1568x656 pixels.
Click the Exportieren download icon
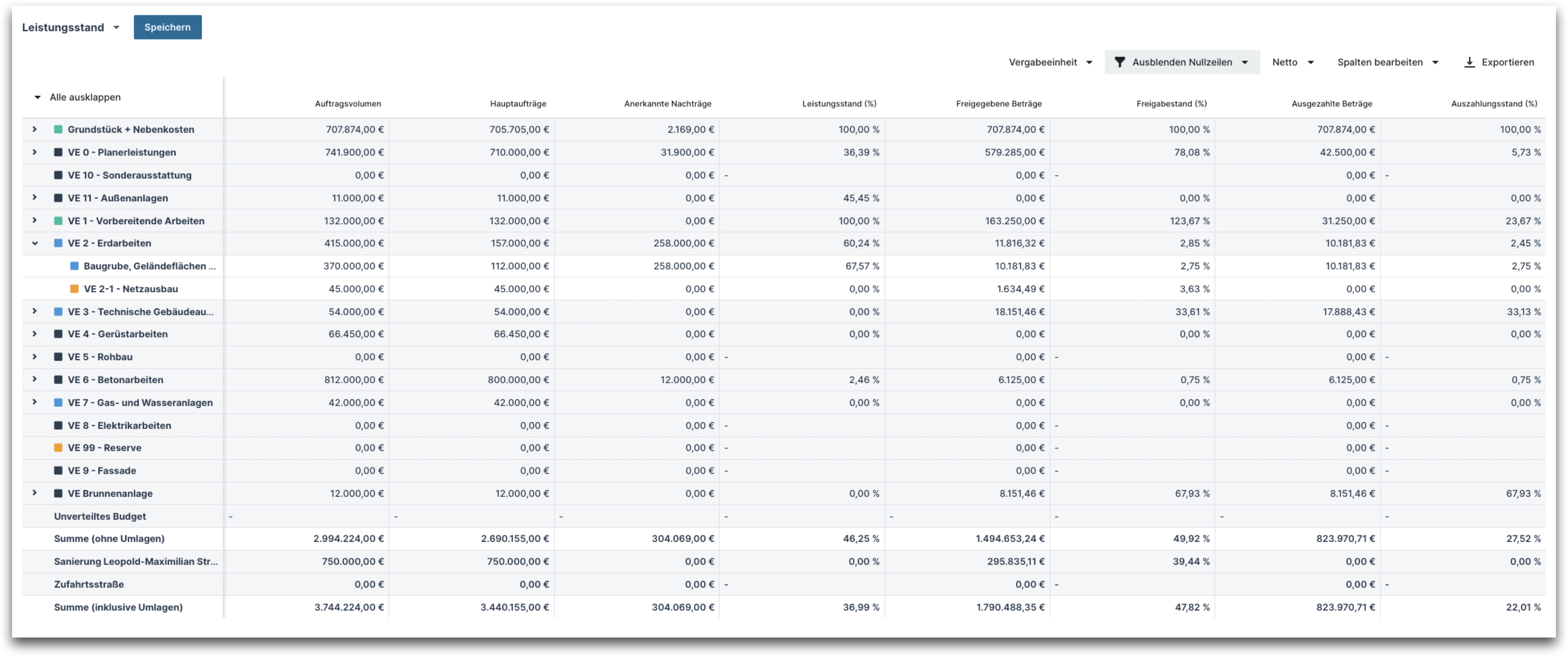[x=1469, y=62]
